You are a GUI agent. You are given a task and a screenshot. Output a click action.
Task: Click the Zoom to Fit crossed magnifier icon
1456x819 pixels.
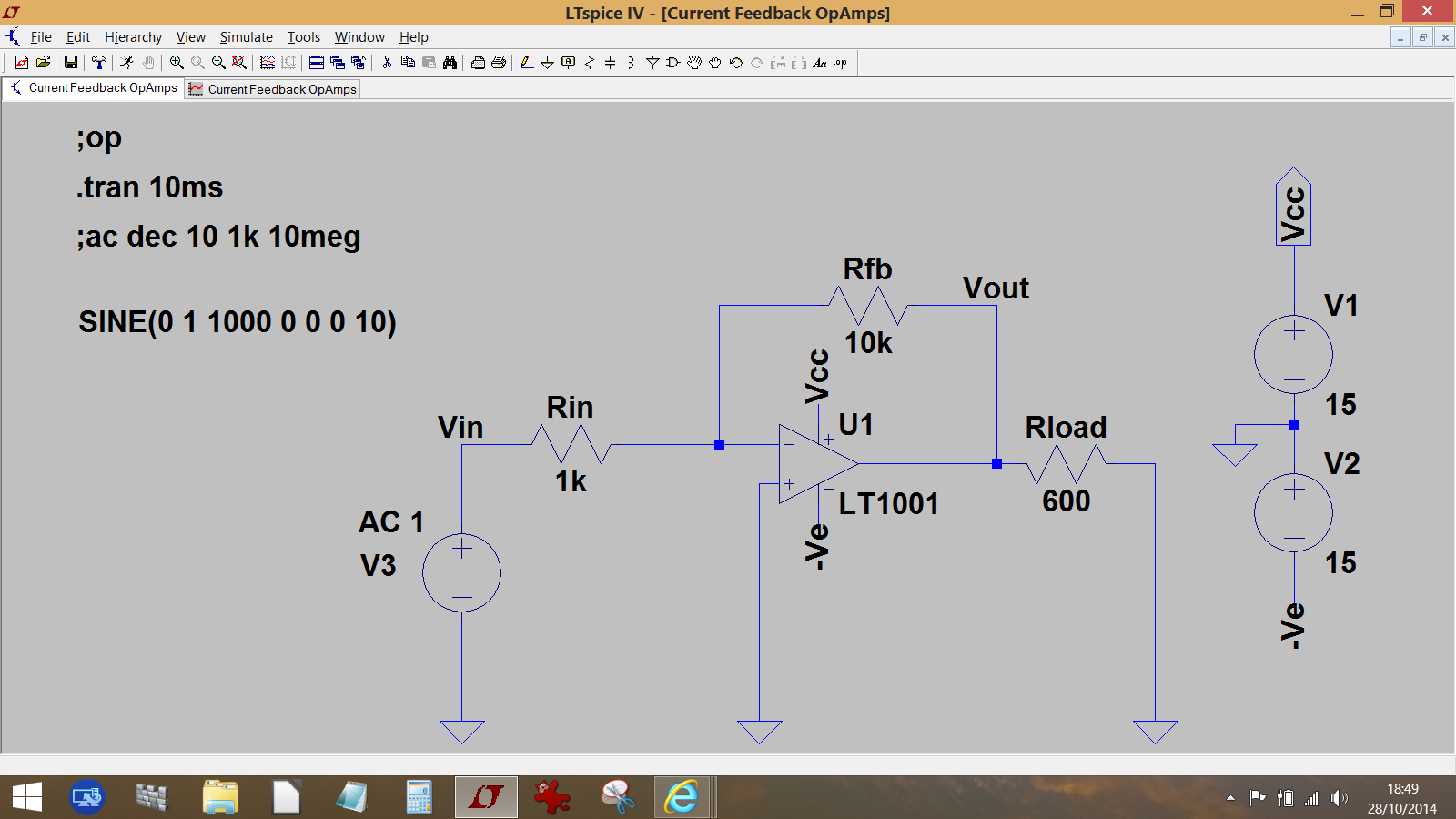[238, 63]
